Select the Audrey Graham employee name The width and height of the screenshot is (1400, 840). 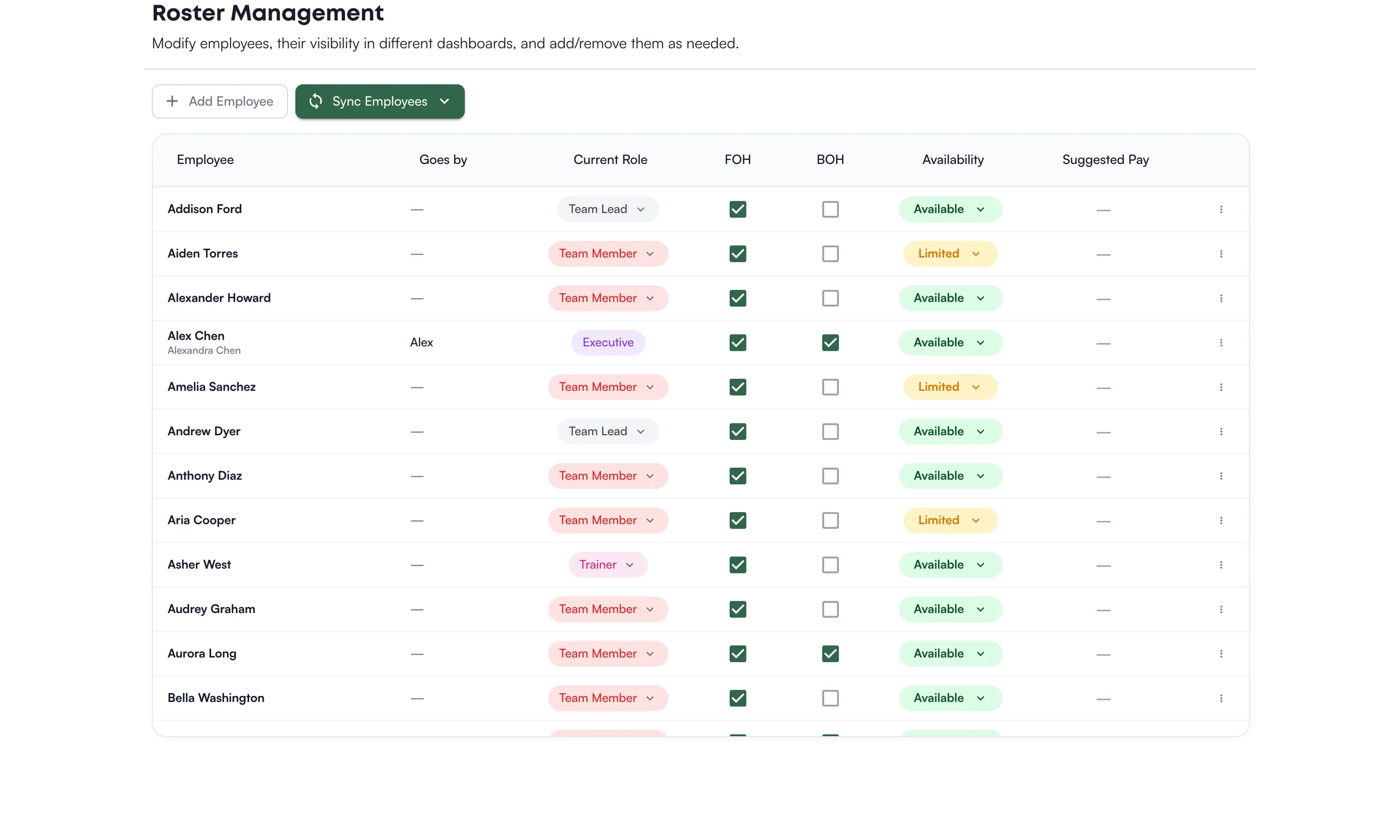pos(211,609)
